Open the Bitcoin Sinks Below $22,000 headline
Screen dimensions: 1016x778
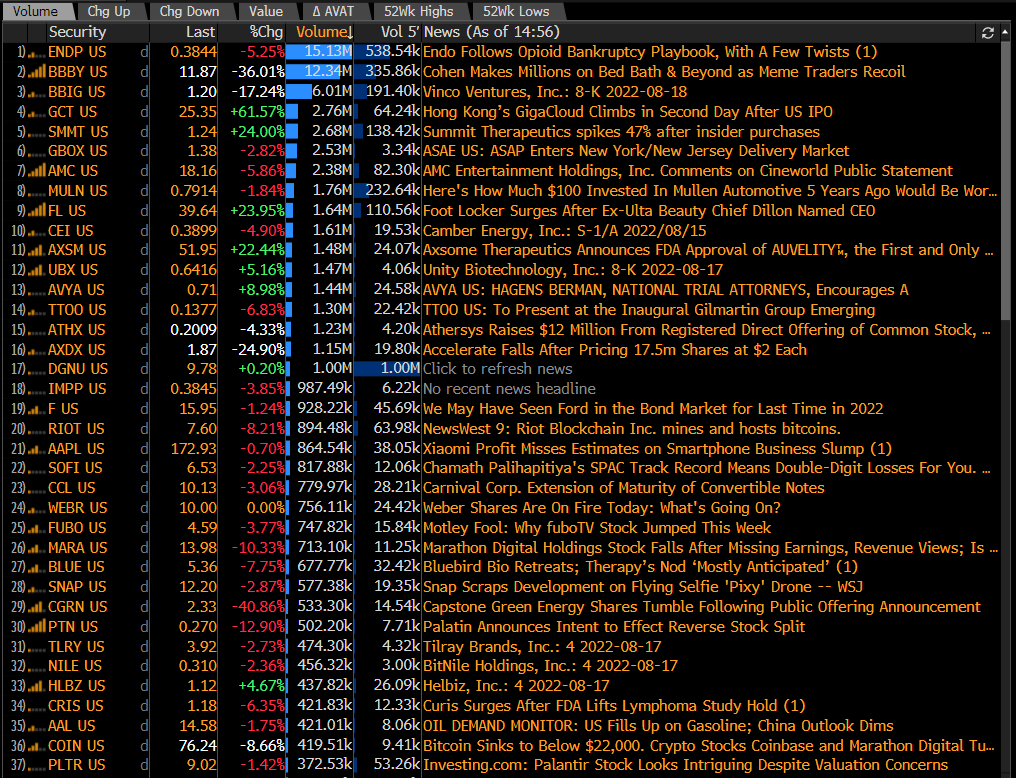pos(708,746)
